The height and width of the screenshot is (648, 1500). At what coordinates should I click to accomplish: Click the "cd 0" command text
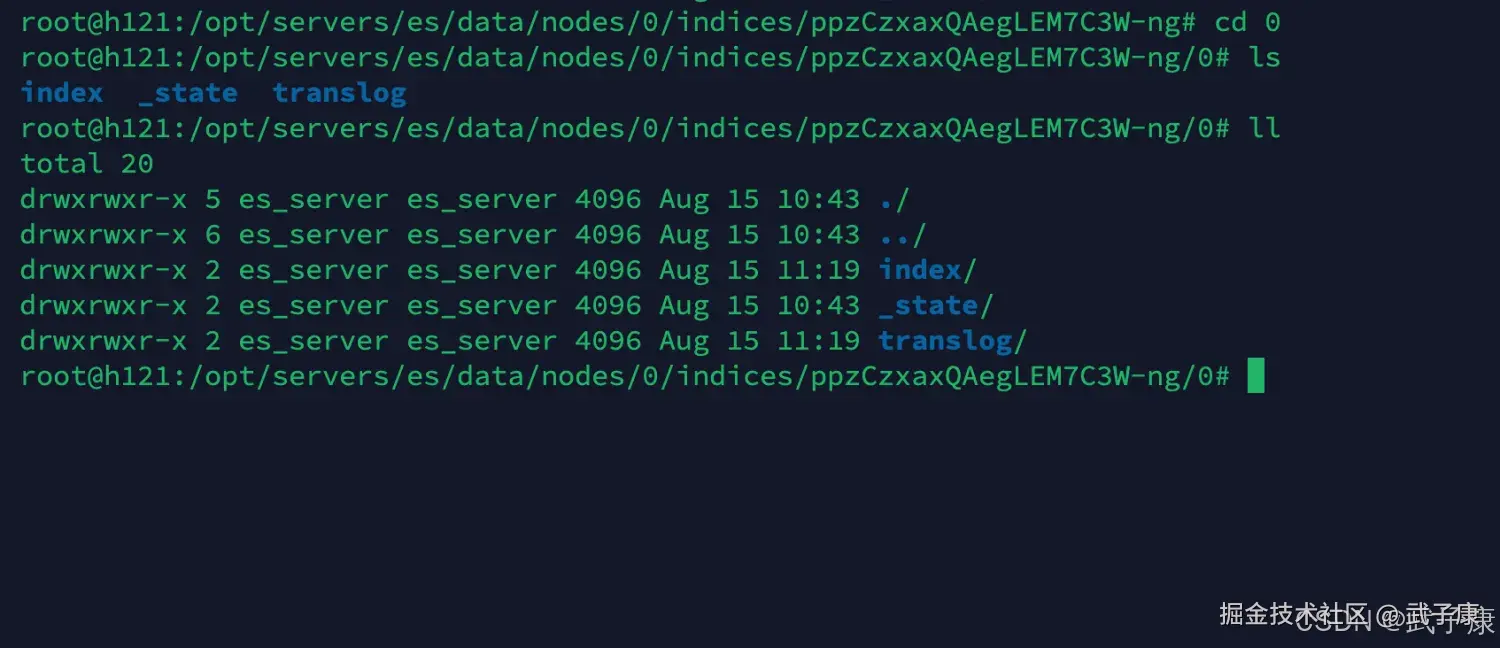[1247, 22]
